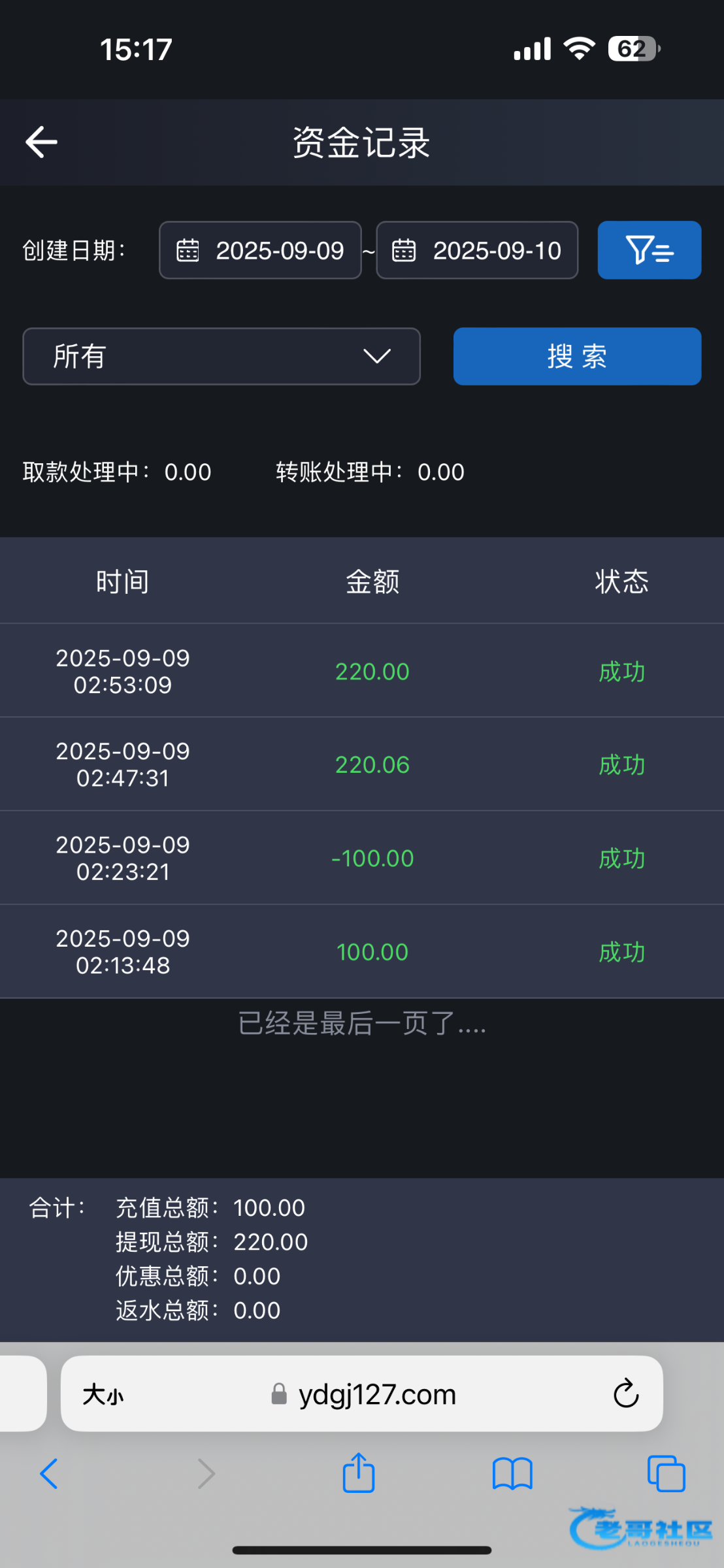Open the Safari share sheet

pyautogui.click(x=359, y=1474)
